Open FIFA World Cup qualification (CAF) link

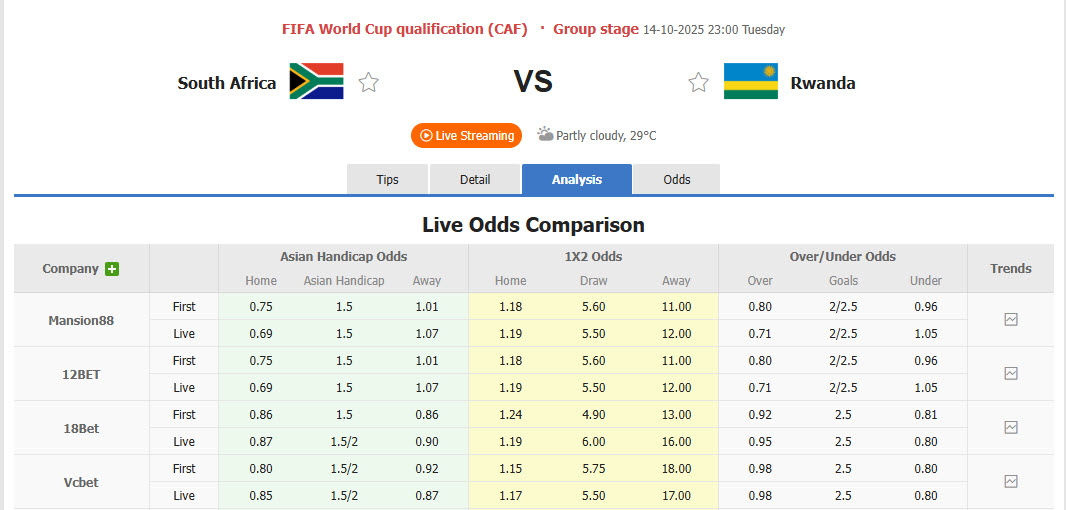point(404,29)
